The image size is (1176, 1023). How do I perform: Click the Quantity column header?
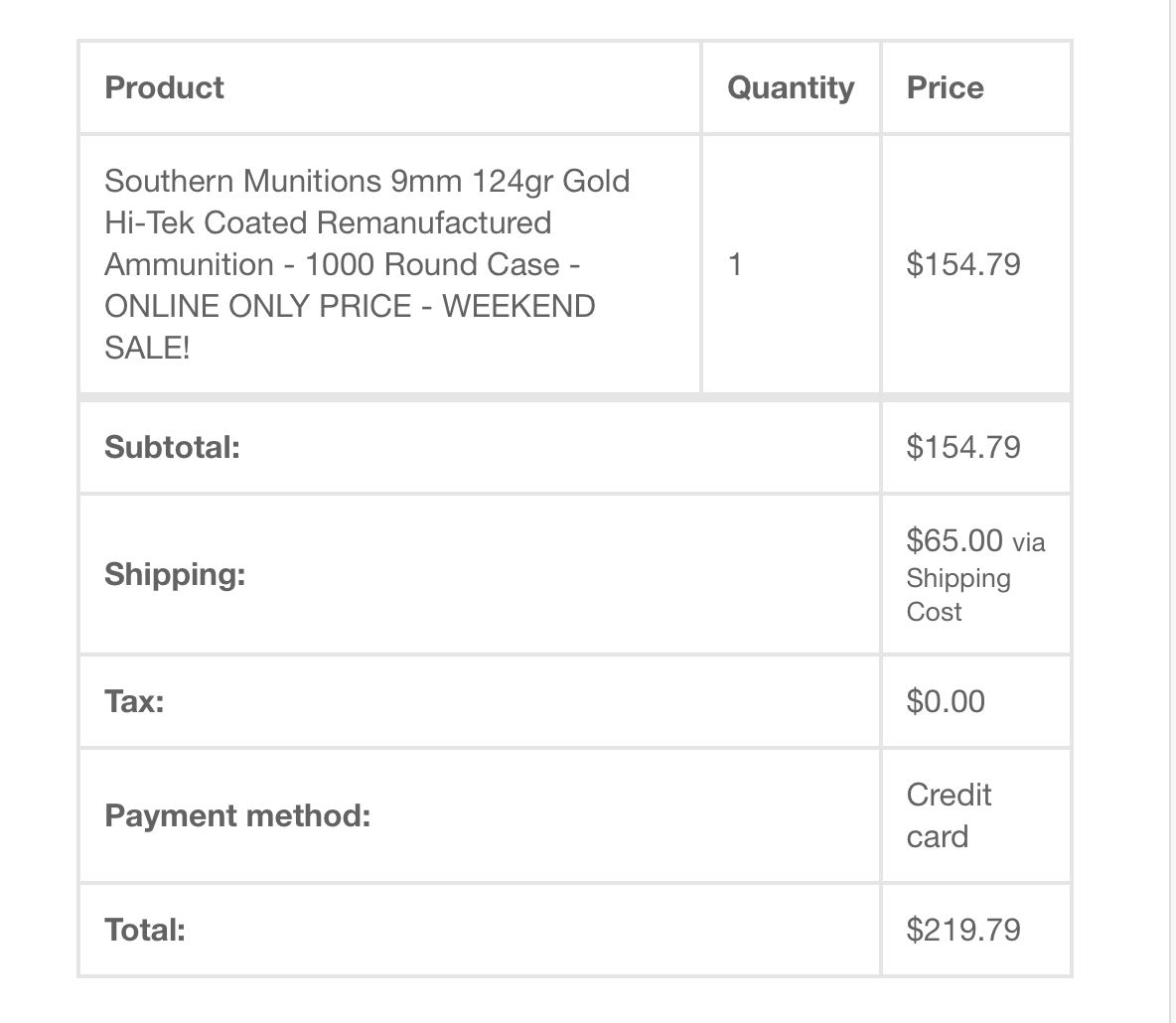tap(791, 89)
